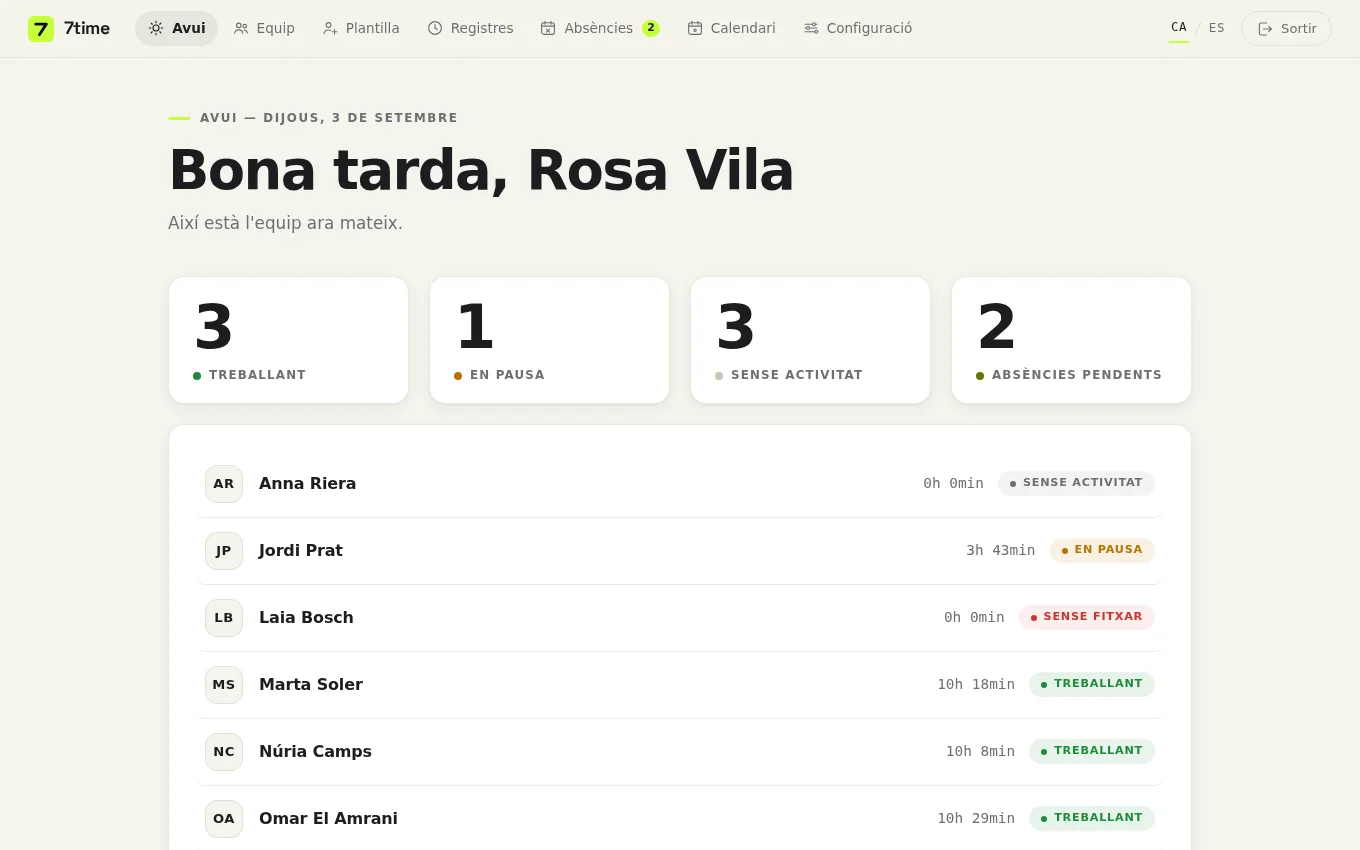Click the add-person icon beside Plantilla

coord(330,28)
